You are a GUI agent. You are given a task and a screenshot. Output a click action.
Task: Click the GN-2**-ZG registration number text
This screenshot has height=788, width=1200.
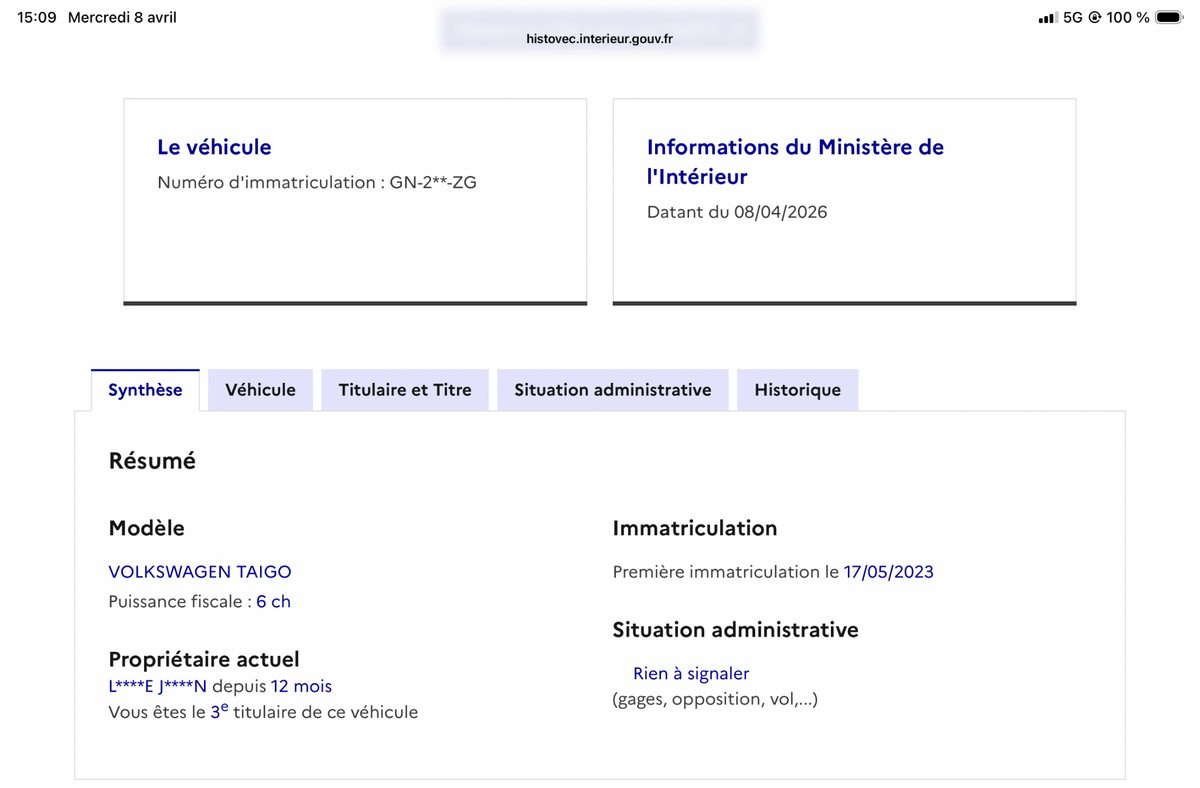pyautogui.click(x=434, y=183)
